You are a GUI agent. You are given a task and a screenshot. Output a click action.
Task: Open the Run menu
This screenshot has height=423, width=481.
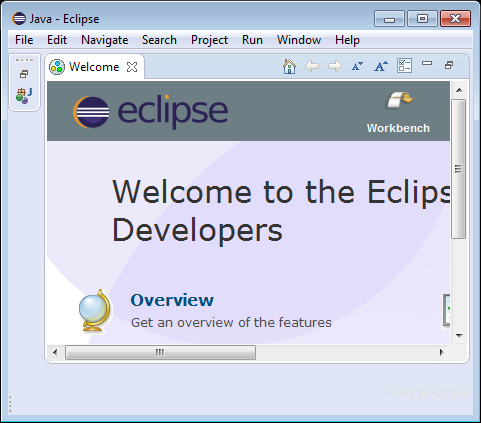point(252,40)
